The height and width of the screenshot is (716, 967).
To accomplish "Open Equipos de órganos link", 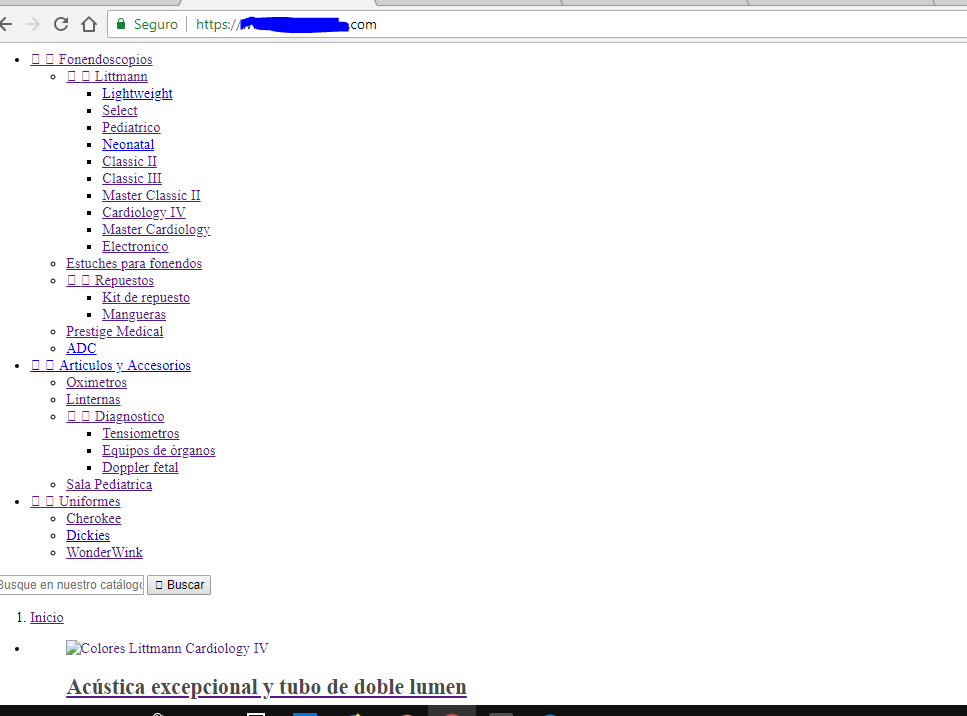I will point(158,450).
